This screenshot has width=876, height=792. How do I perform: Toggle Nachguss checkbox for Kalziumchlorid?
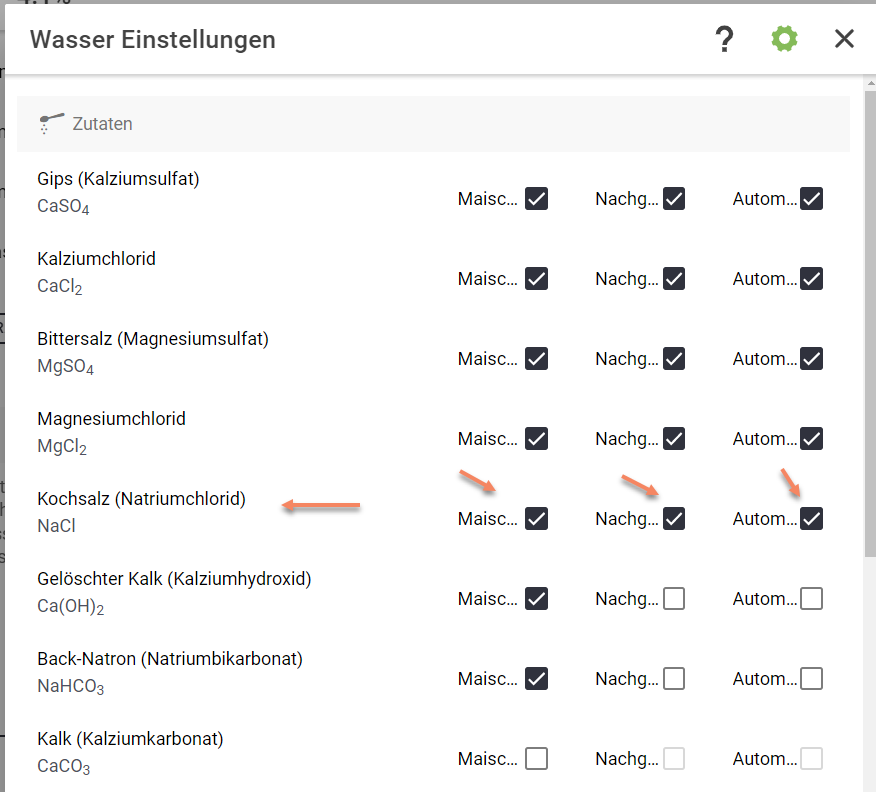pyautogui.click(x=674, y=279)
